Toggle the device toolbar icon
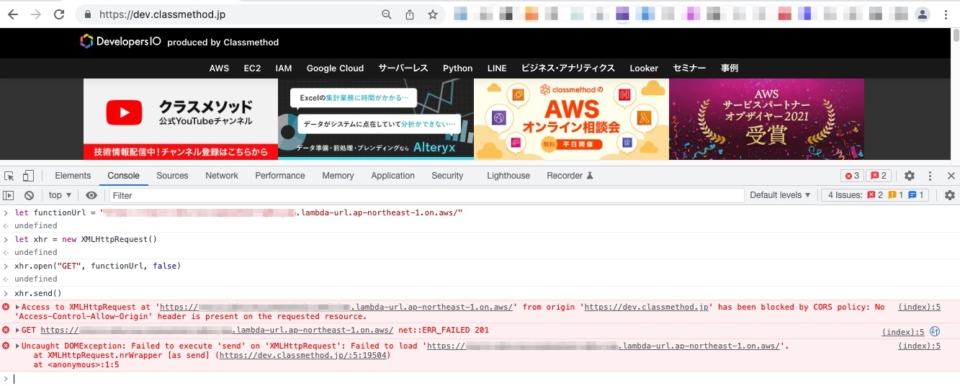The width and height of the screenshot is (960, 386). [28, 176]
